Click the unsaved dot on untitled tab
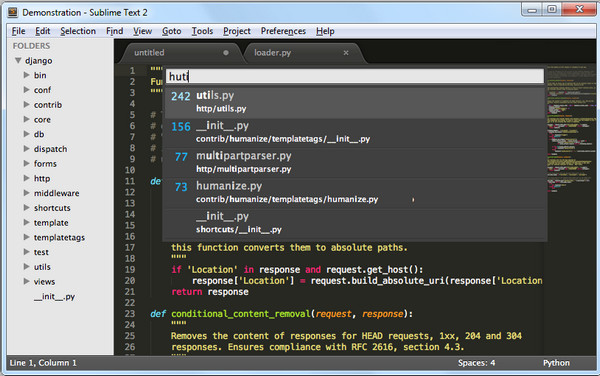 tap(226, 53)
